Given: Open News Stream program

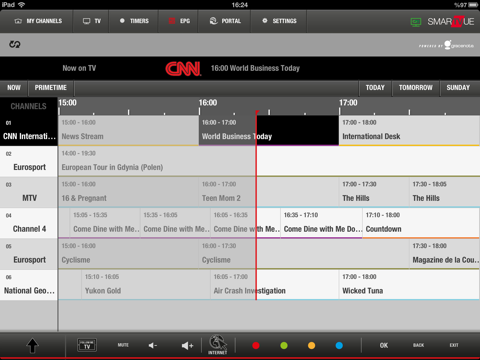Looking at the screenshot, I should coord(129,131).
